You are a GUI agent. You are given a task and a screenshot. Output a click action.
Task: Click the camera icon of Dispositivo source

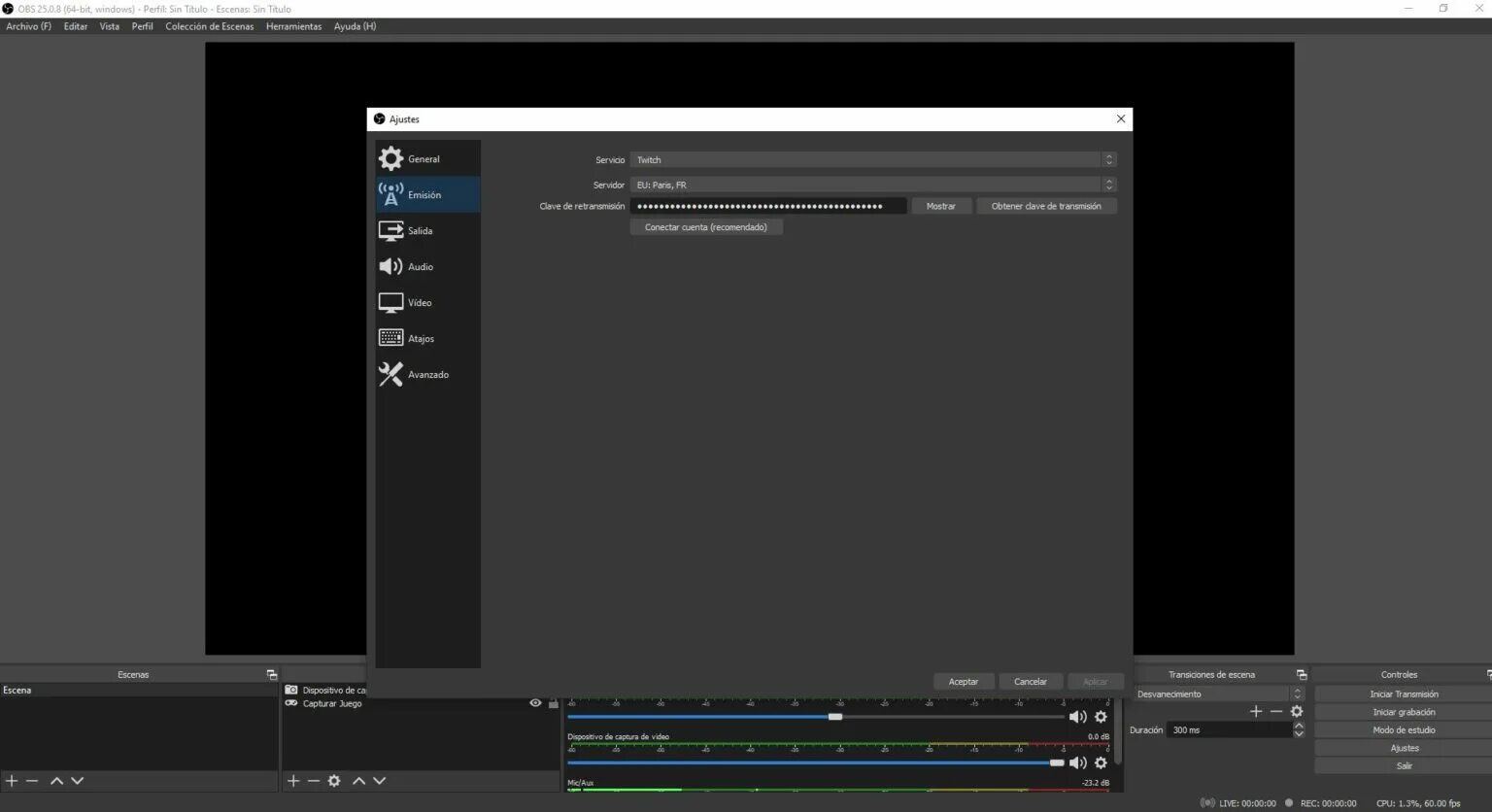tap(291, 690)
